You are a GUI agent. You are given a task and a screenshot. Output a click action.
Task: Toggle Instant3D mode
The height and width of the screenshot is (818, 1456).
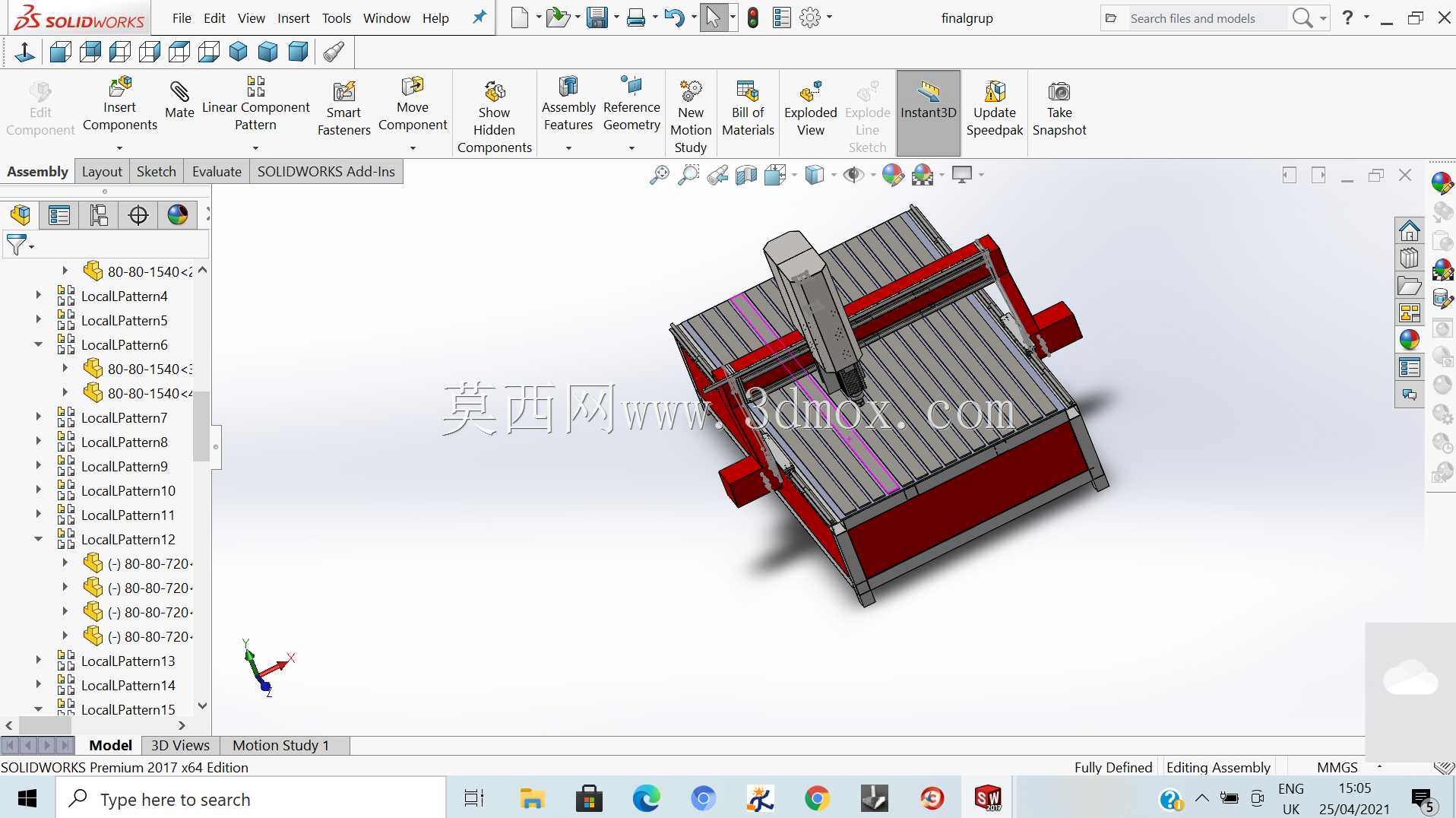(929, 113)
